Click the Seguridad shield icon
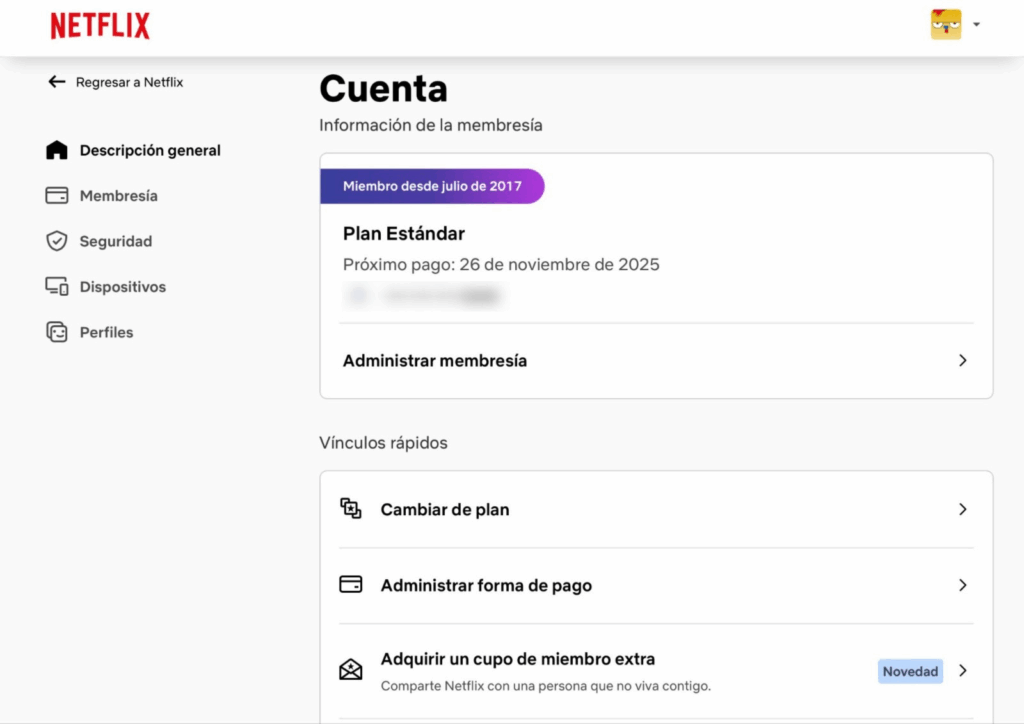The width and height of the screenshot is (1024, 724). tap(57, 241)
